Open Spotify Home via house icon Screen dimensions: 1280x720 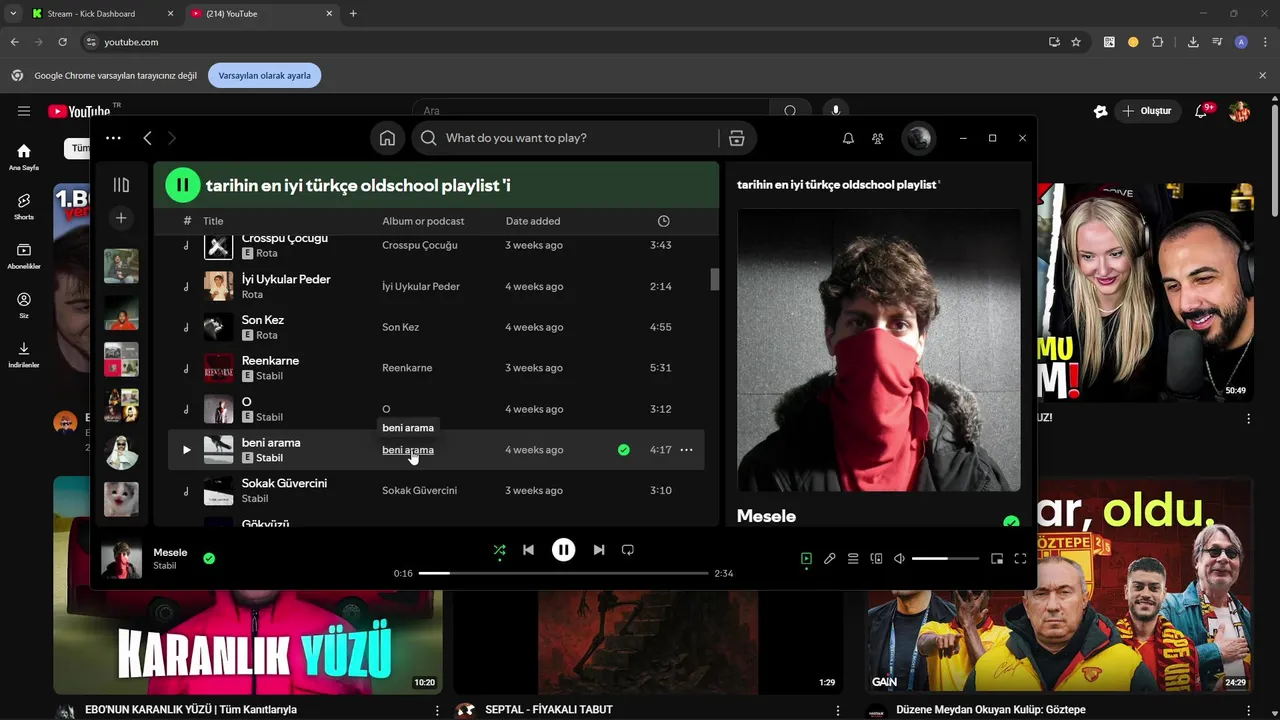pyautogui.click(x=387, y=138)
